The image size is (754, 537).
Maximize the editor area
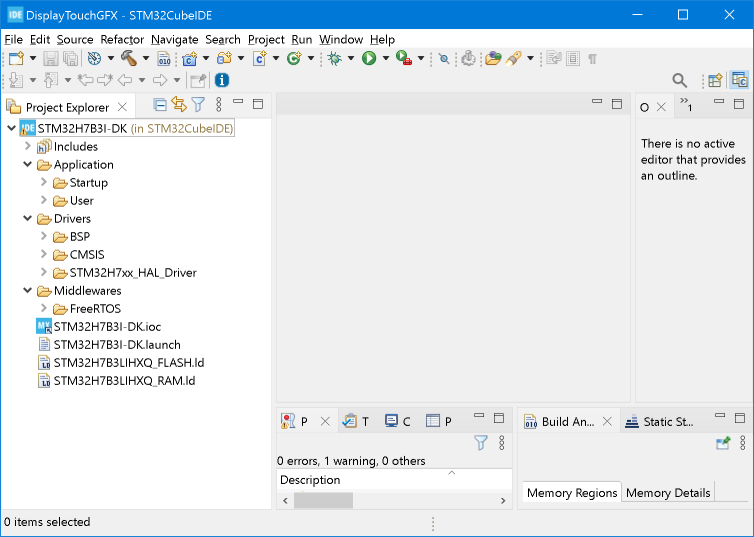pos(617,104)
